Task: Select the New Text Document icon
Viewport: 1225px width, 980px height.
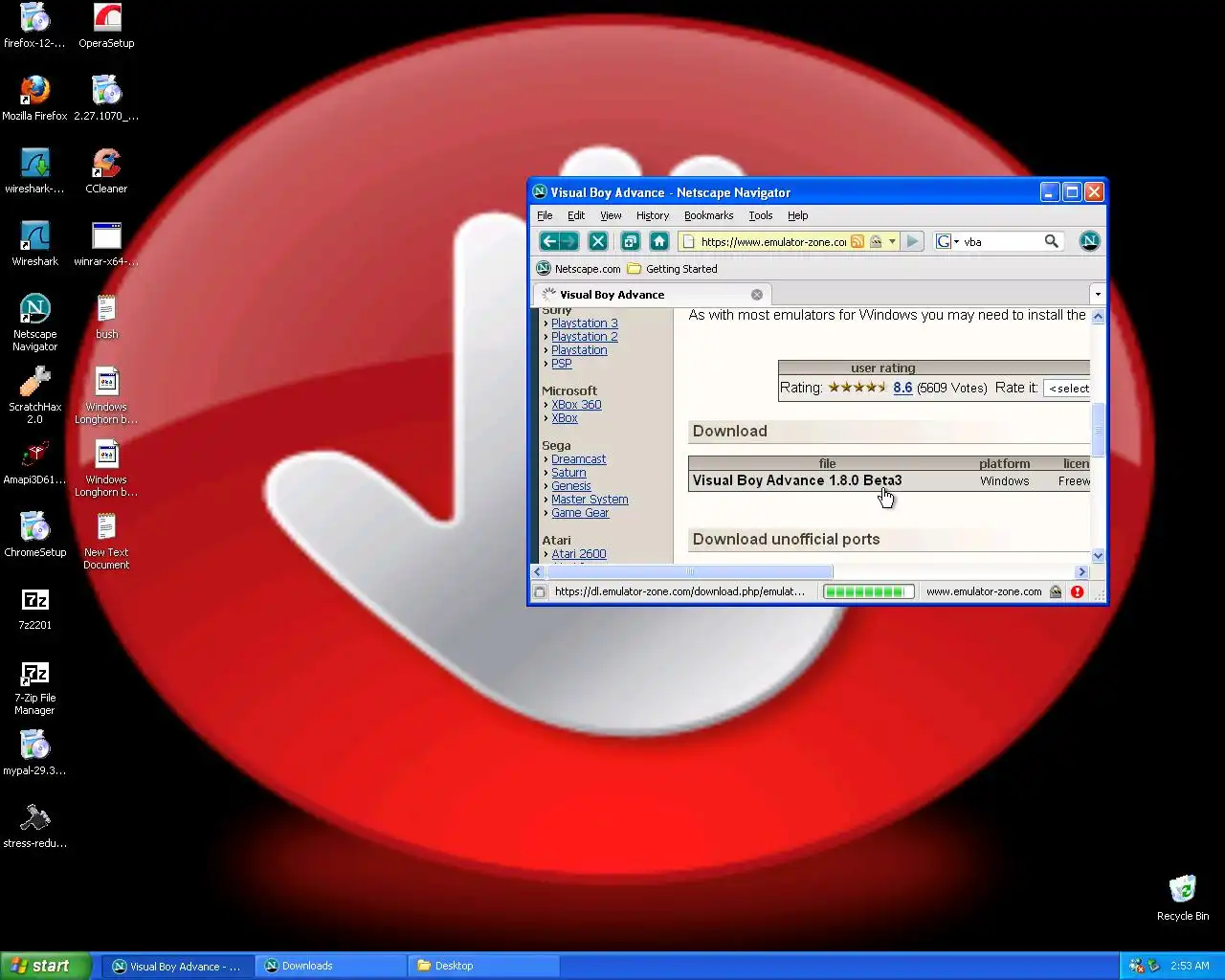Action: [106, 541]
